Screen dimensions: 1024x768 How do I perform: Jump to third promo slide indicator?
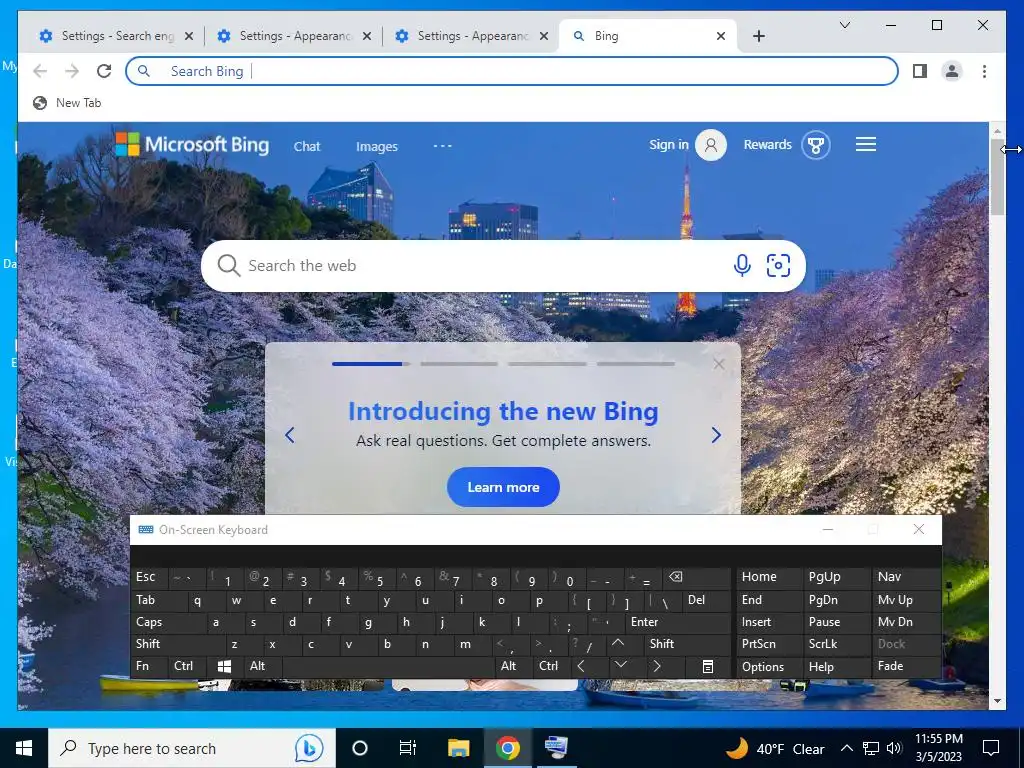click(x=547, y=364)
